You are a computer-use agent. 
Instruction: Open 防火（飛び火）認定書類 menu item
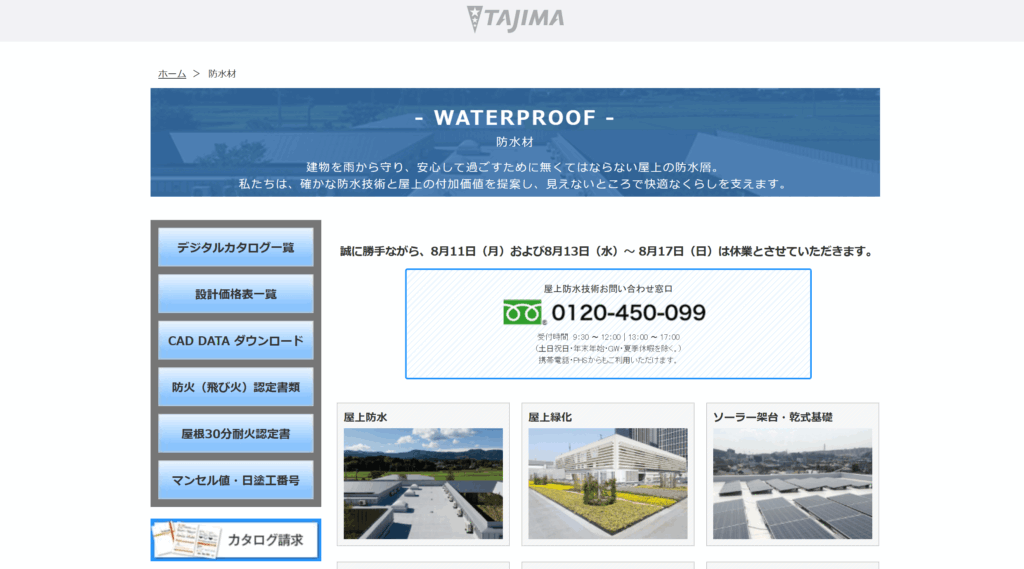tap(235, 387)
